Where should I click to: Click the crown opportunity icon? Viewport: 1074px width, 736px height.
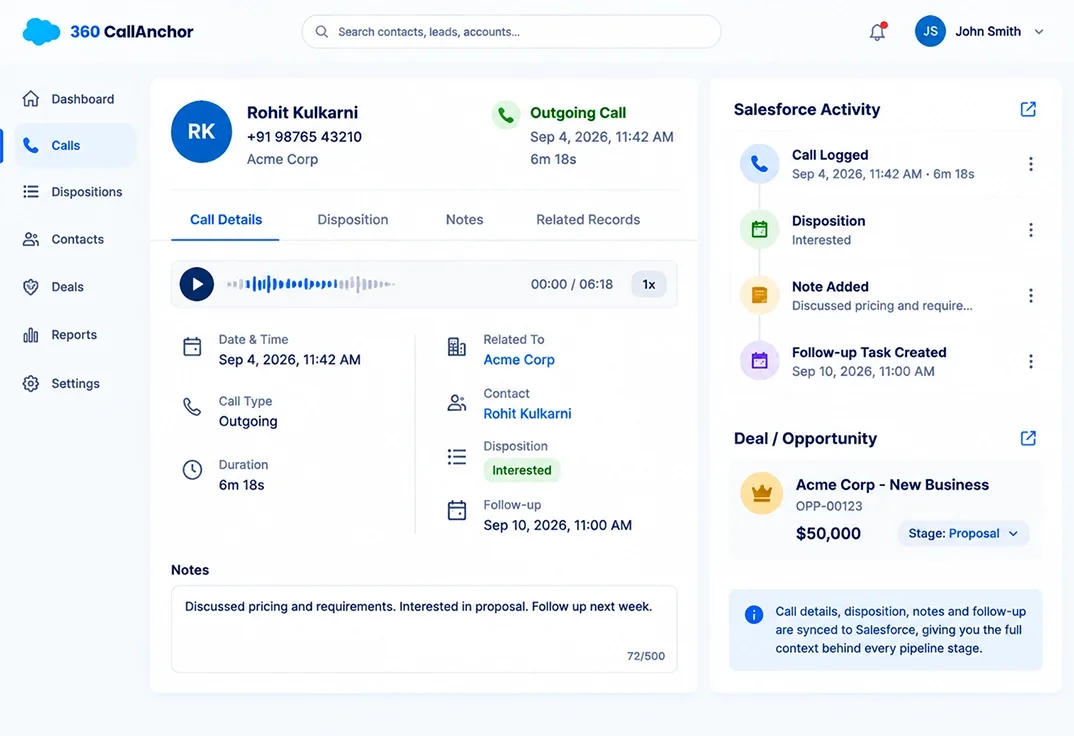coord(762,493)
